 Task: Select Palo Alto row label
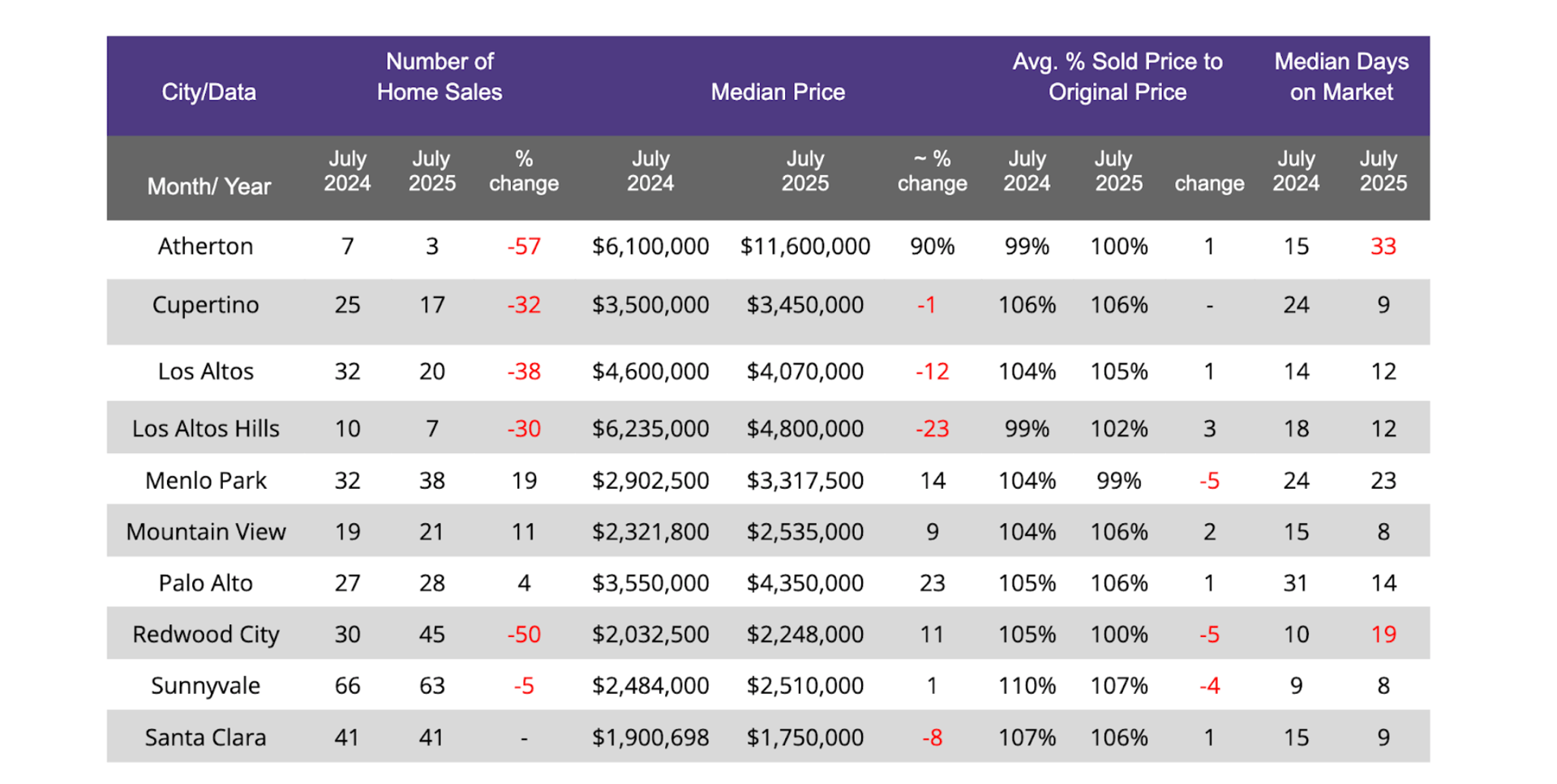pyautogui.click(x=205, y=583)
